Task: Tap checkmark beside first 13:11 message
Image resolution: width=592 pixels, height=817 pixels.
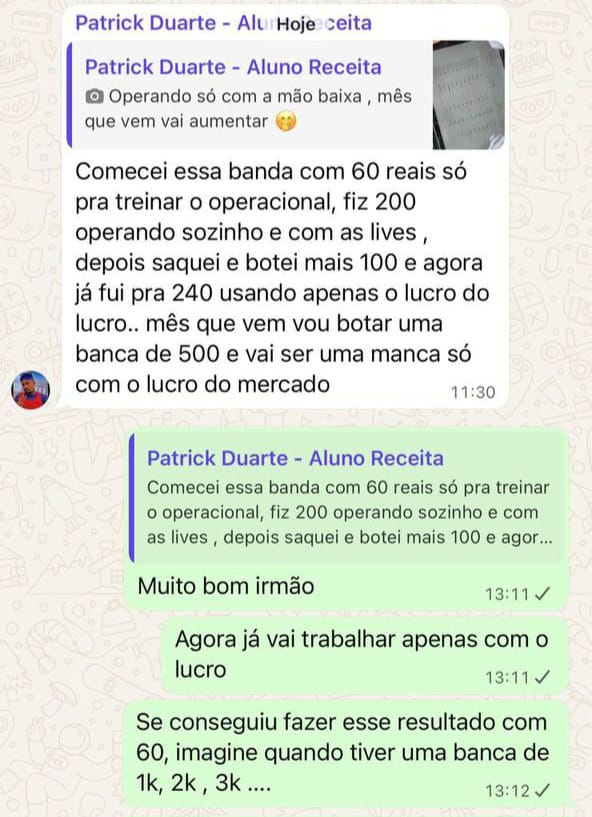Action: [x=542, y=593]
